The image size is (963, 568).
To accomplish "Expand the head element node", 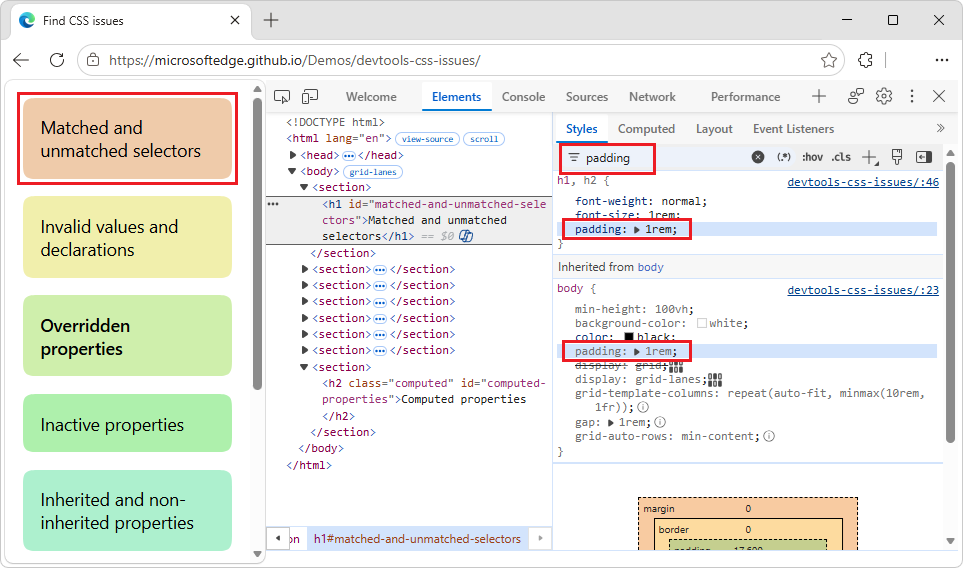I will (x=293, y=155).
